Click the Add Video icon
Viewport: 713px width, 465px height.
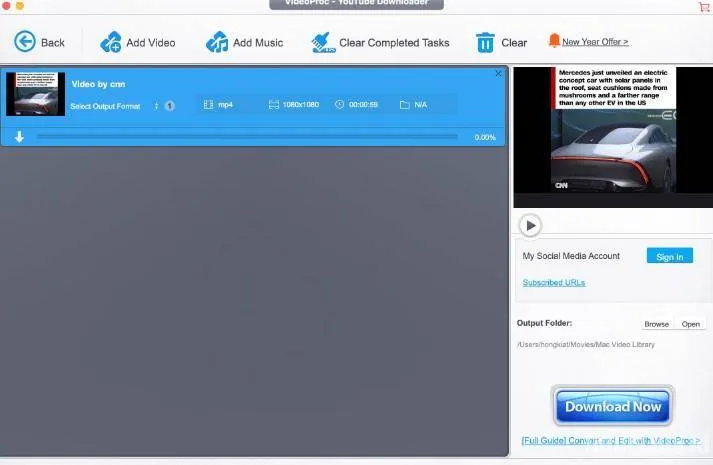(111, 42)
